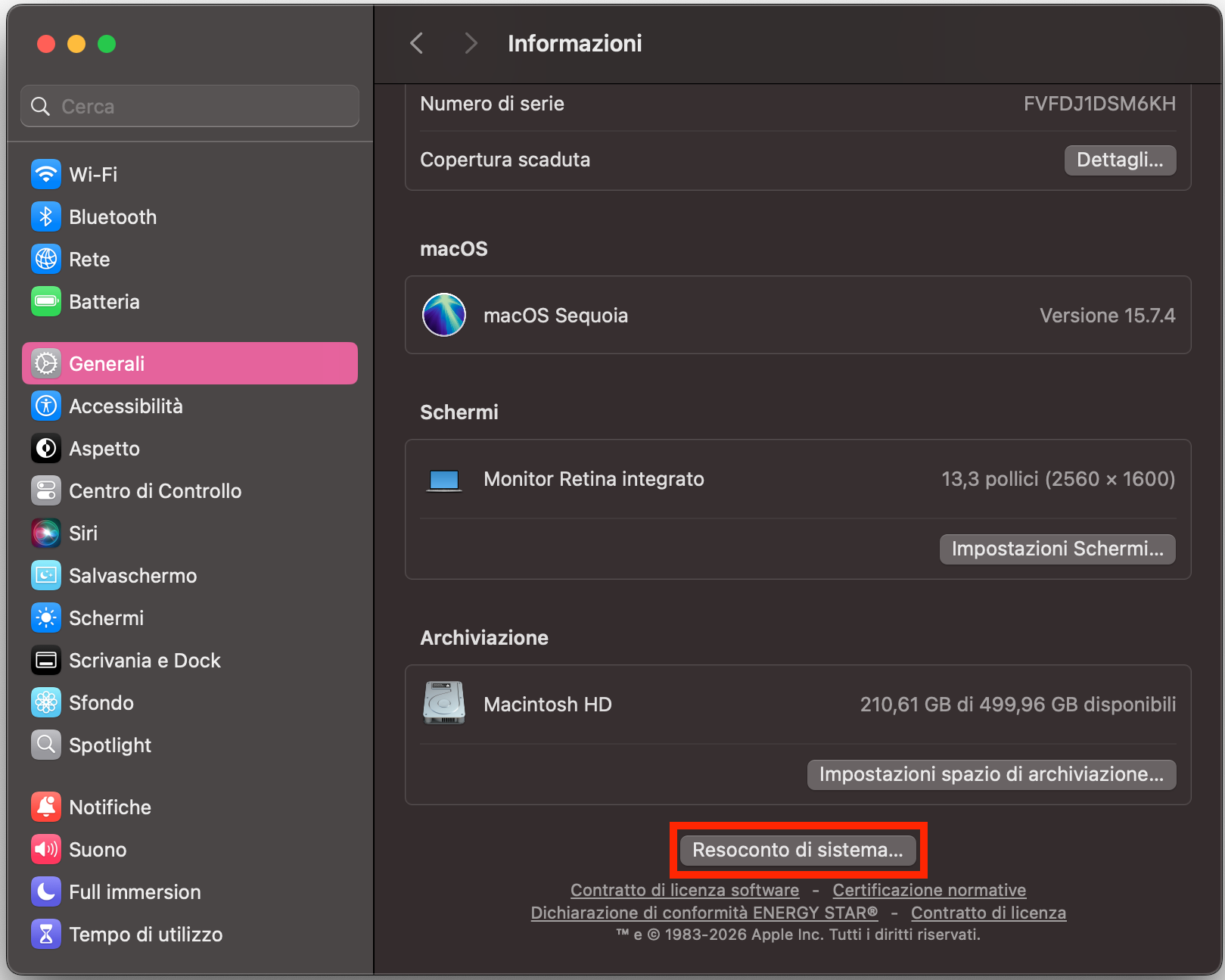1225x980 pixels.
Task: Open Scrivania e Dock settings
Action: click(x=46, y=660)
